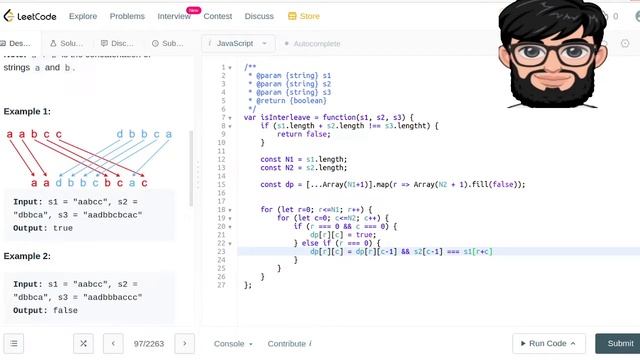
Task: Open the Discuss page
Action: (259, 16)
